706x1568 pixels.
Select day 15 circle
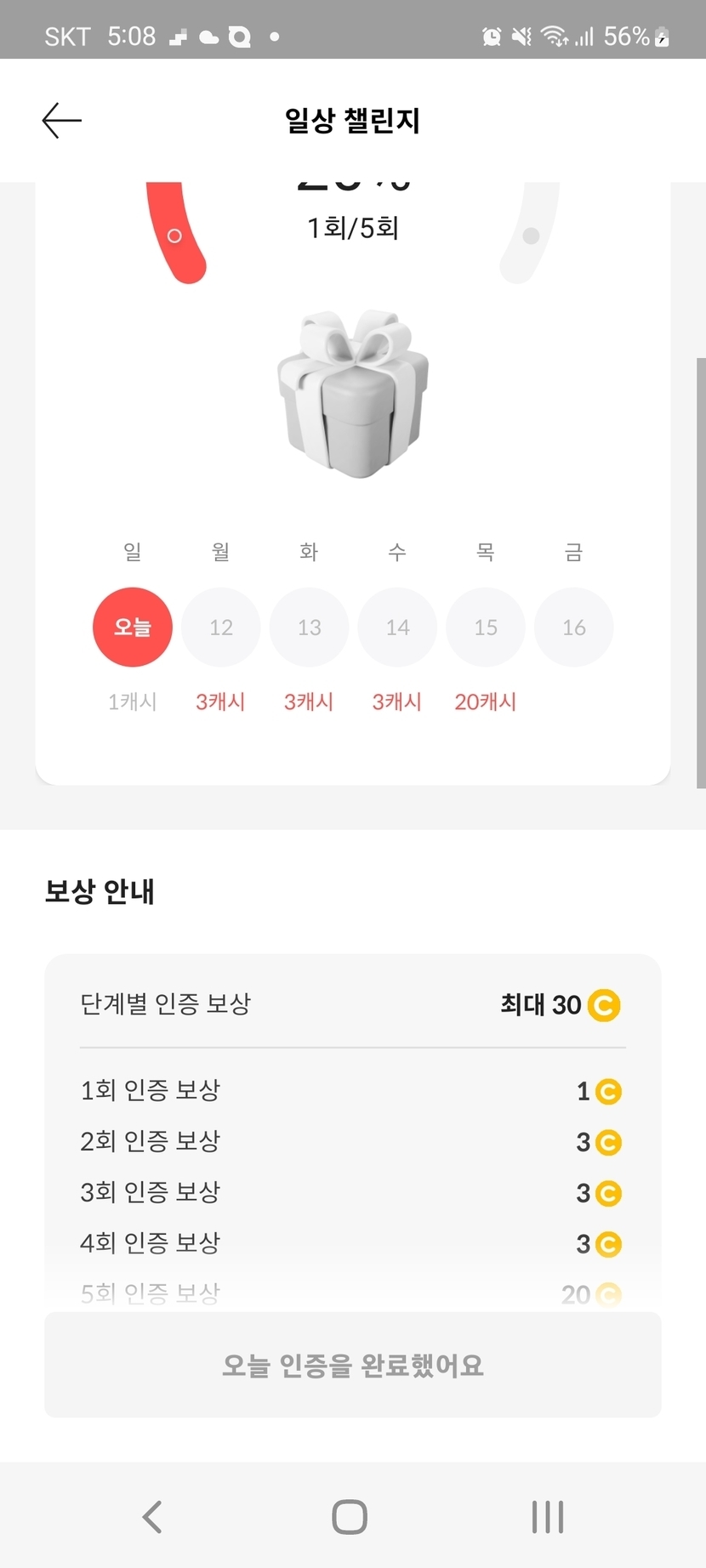[x=486, y=628]
